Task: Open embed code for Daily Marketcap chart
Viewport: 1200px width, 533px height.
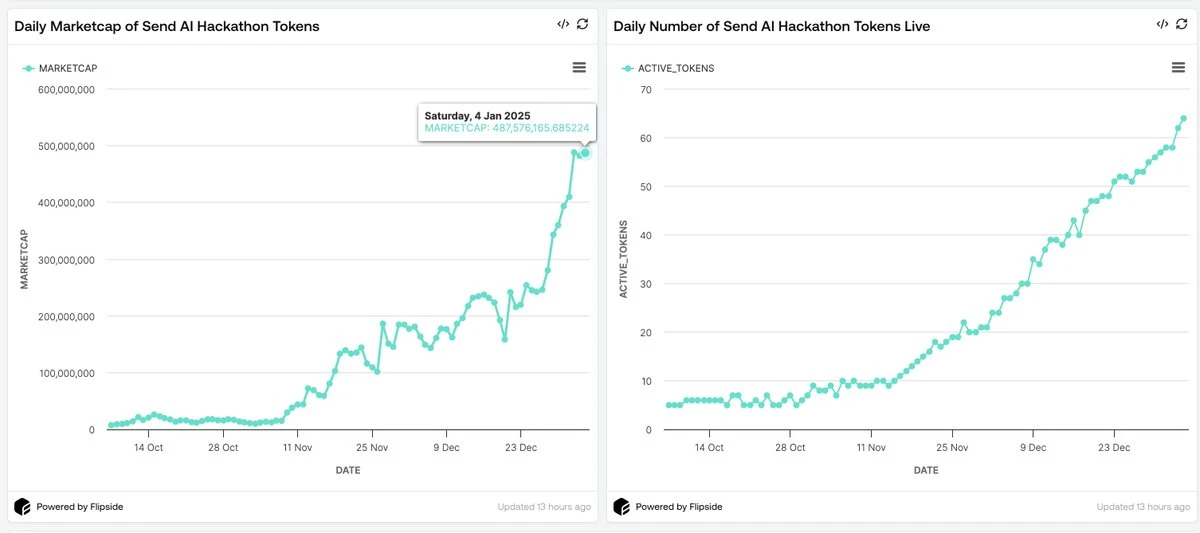Action: (563, 24)
